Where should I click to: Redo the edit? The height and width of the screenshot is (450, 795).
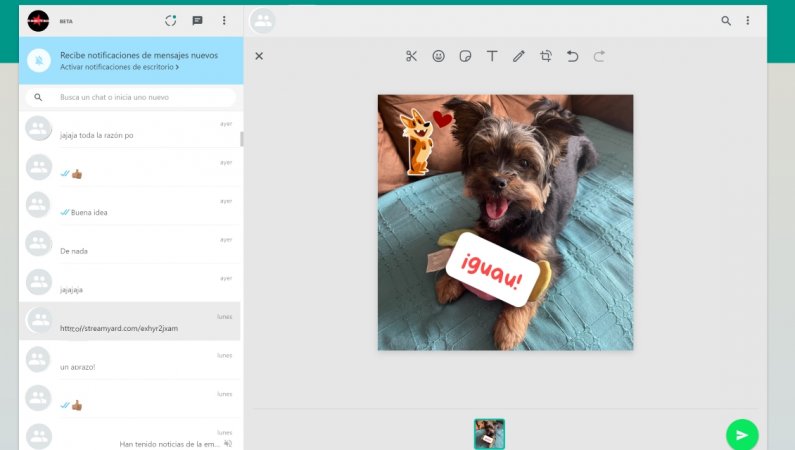click(x=599, y=56)
